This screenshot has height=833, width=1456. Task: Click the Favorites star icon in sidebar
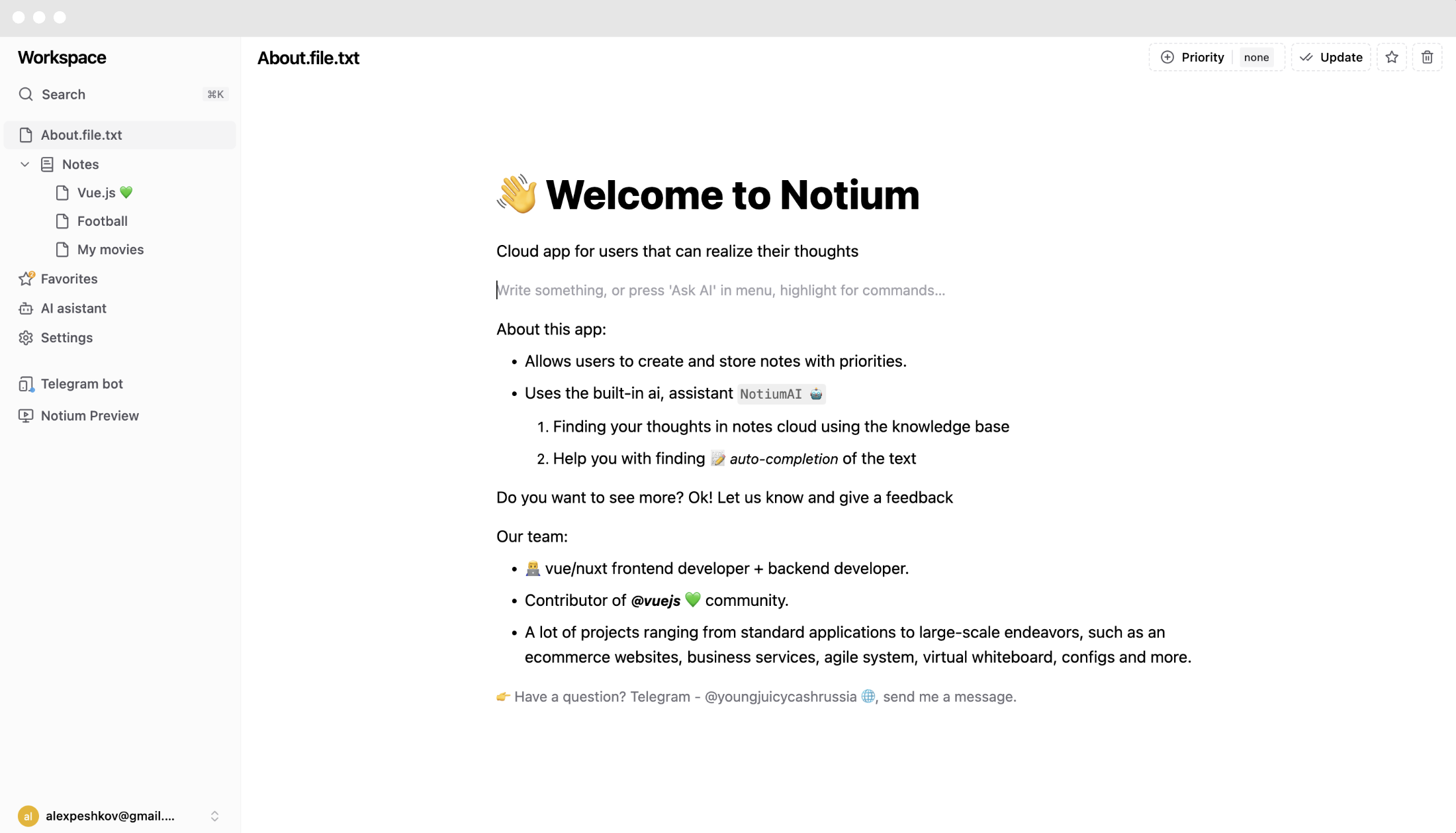coord(26,278)
